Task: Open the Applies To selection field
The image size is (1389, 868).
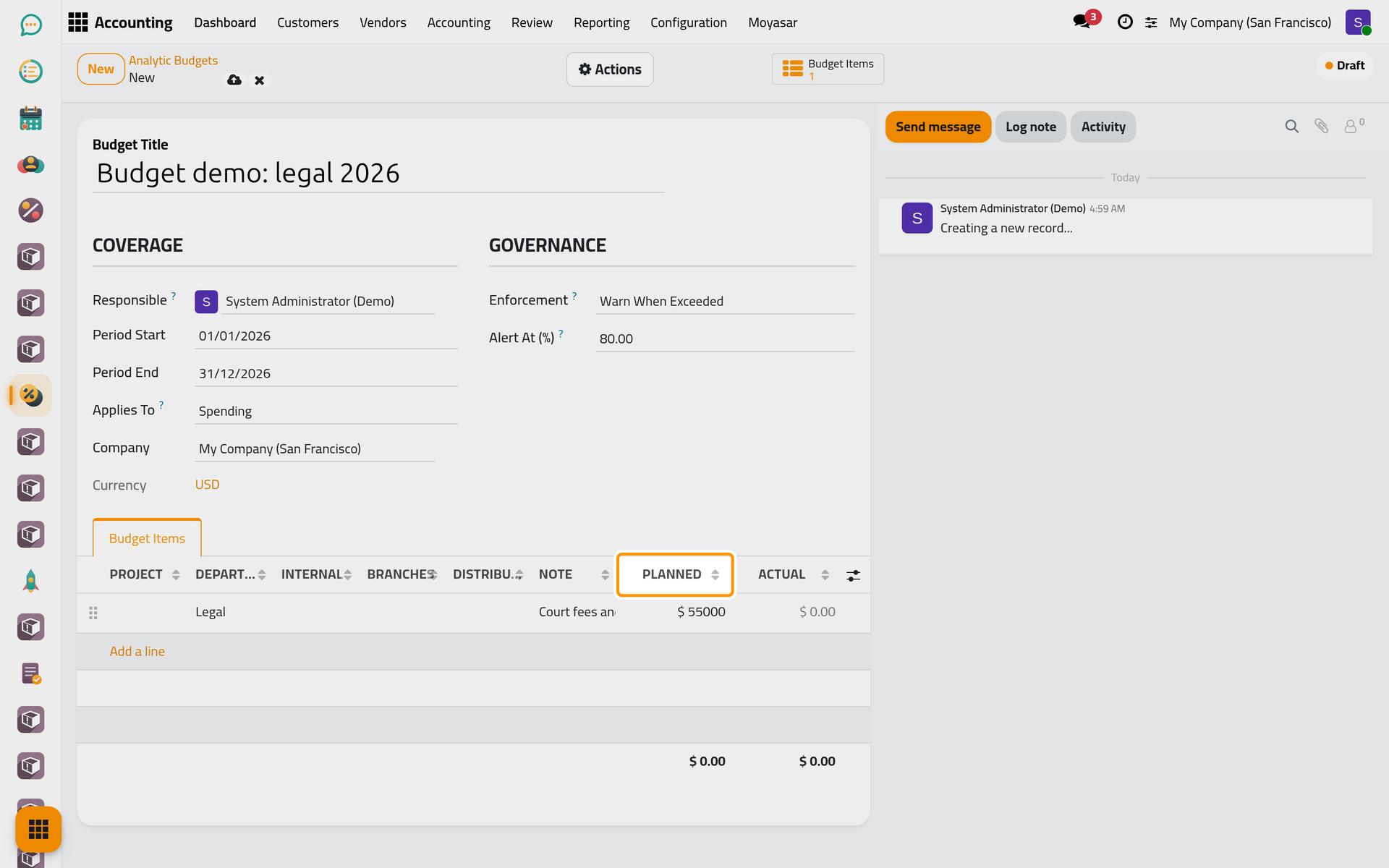Action: (326, 412)
